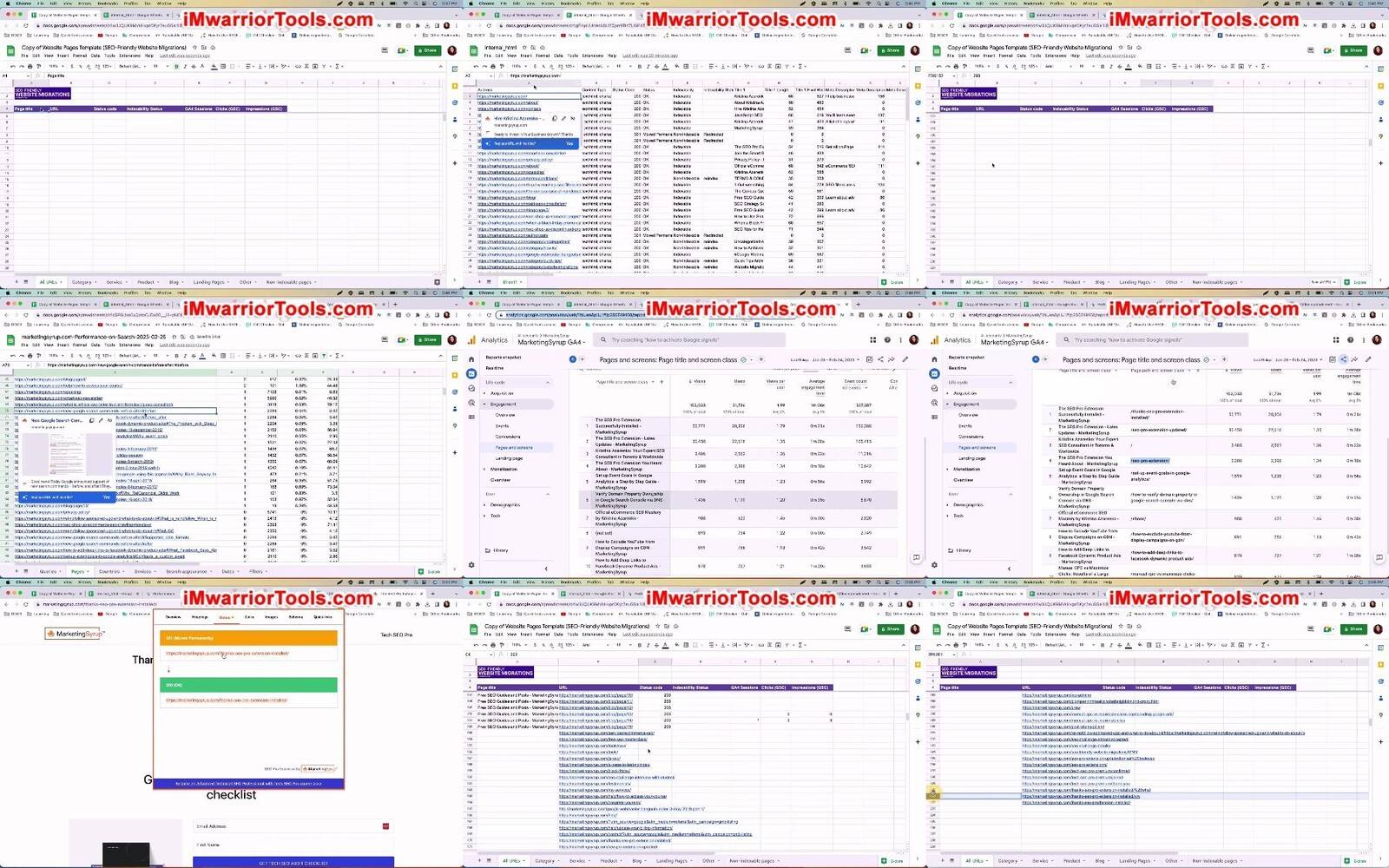Screen dimensions: 1389x868
Task: Click Borders icon in Free SEO Guides sheet toolbar
Action: coord(686,645)
